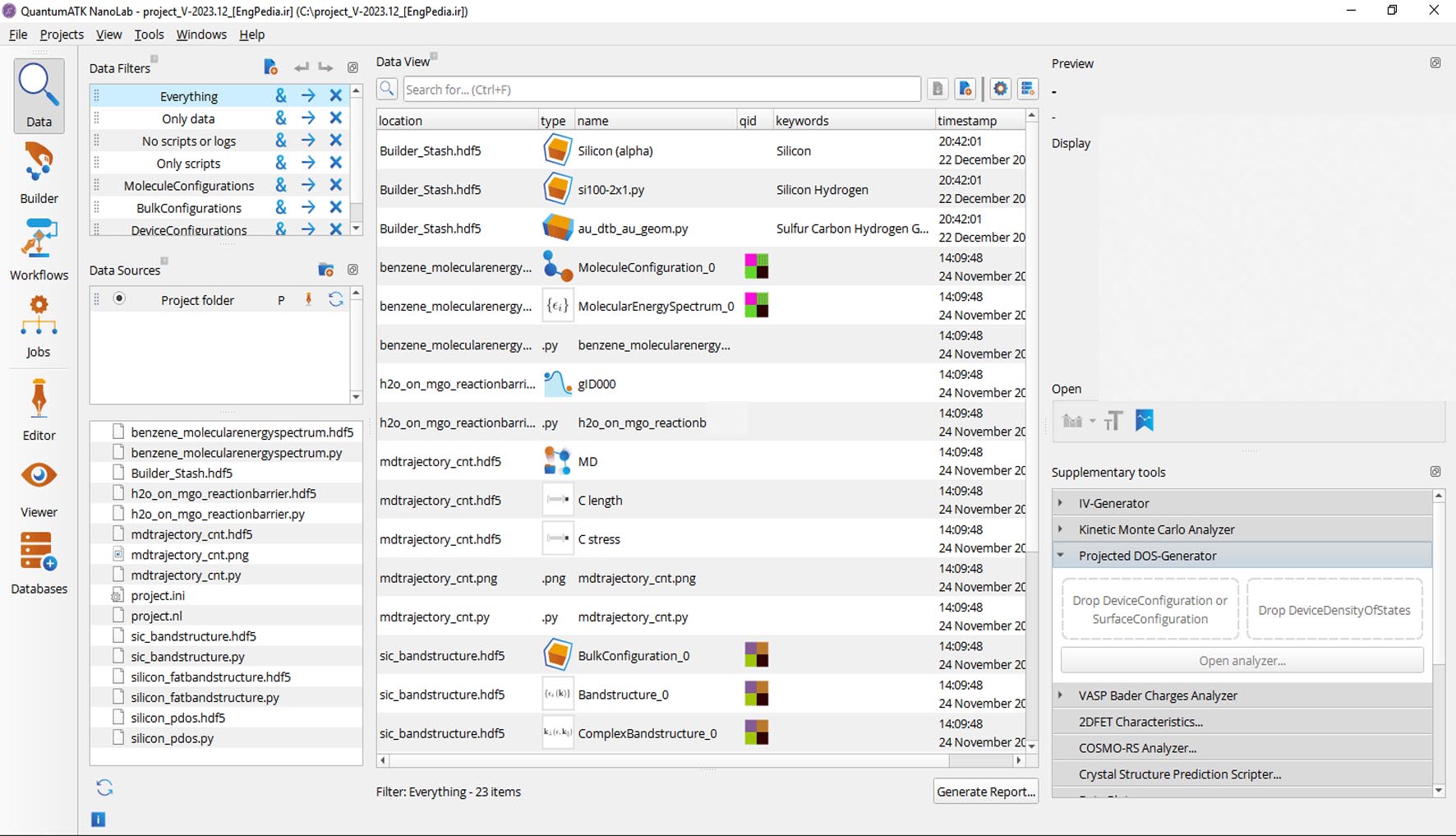Click the Data View settings gear icon
The width and height of the screenshot is (1456, 836).
click(1000, 89)
